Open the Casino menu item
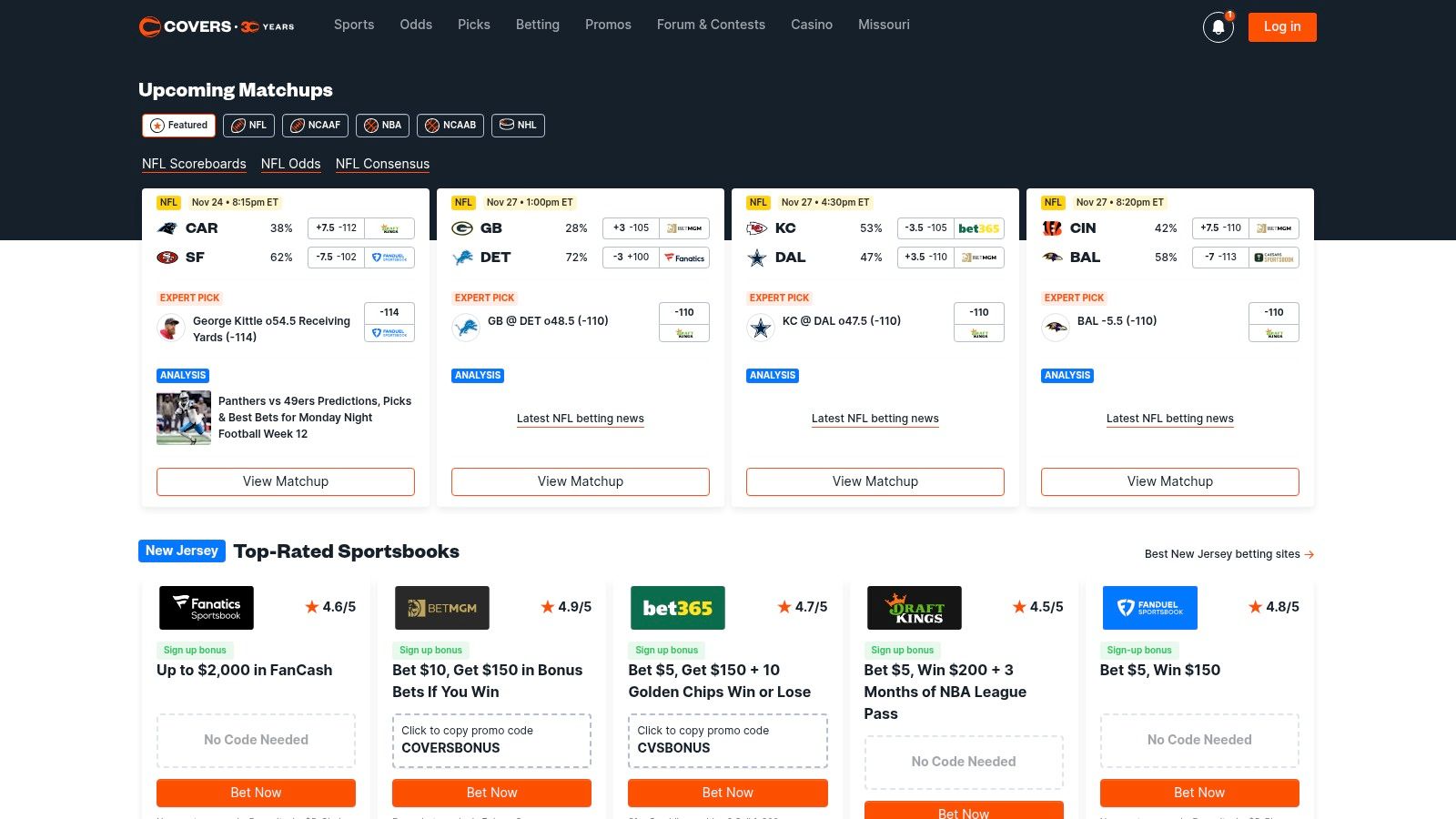The height and width of the screenshot is (819, 1456). click(812, 25)
